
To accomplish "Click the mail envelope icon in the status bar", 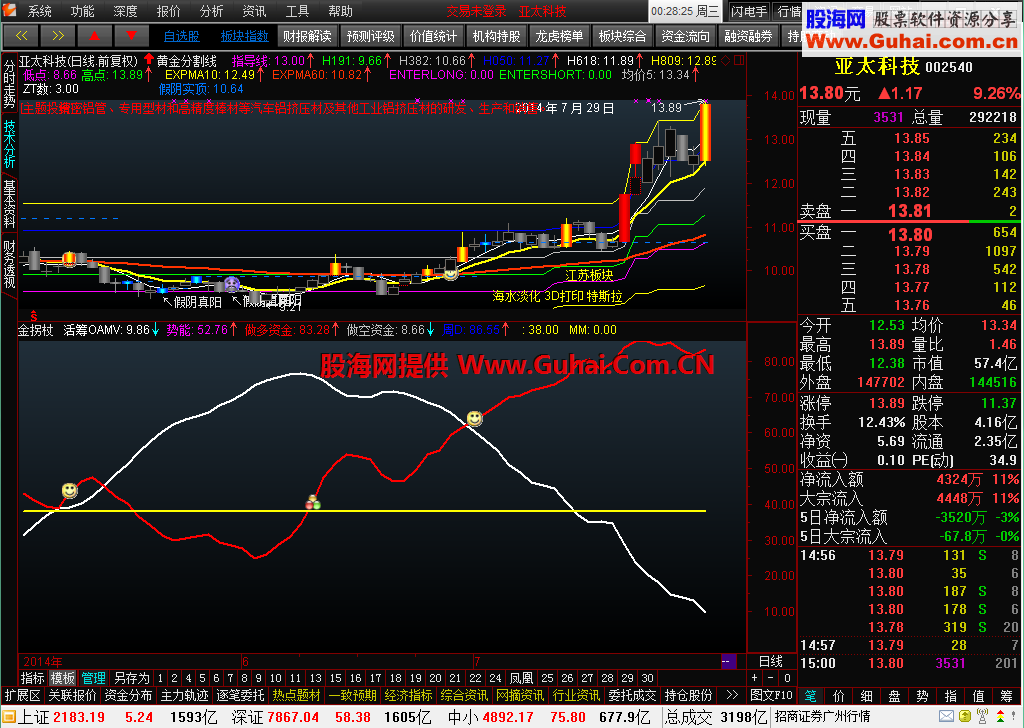I will pos(946,717).
